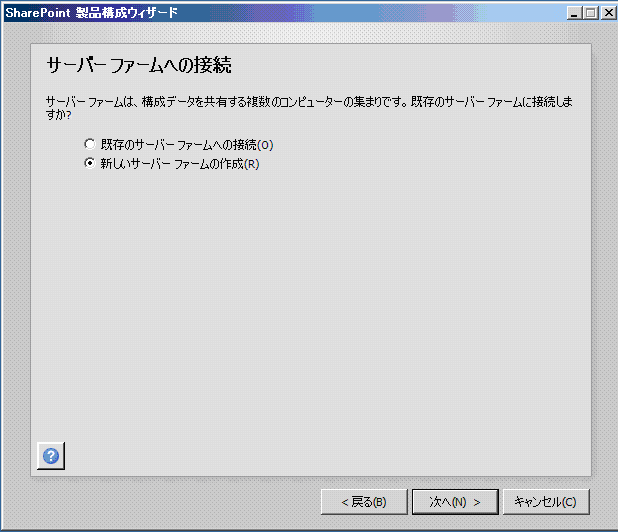618x532 pixels.
Task: Minimize the SharePoint wizard window
Action: (x=575, y=13)
